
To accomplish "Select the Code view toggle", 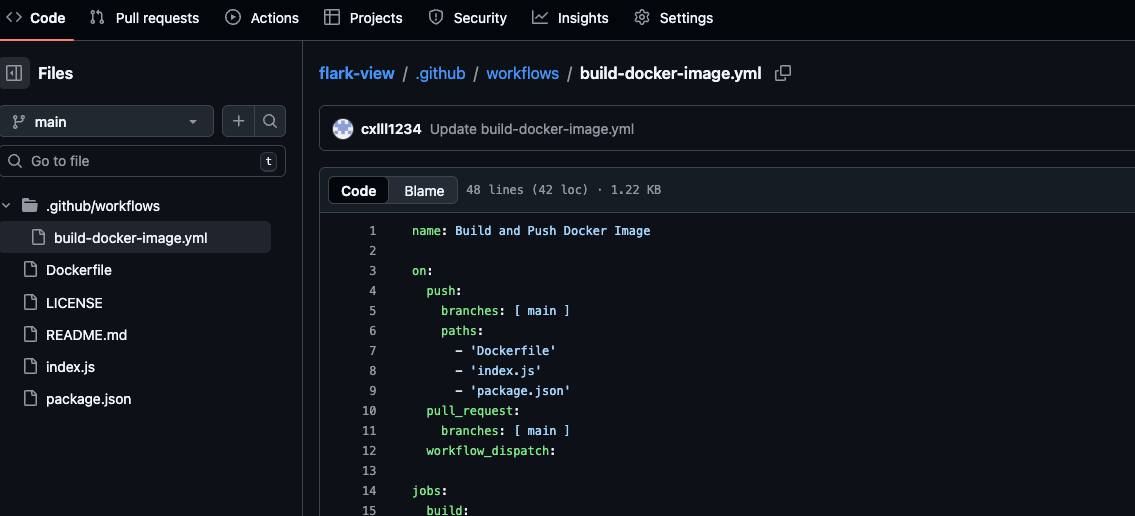I will click(359, 190).
